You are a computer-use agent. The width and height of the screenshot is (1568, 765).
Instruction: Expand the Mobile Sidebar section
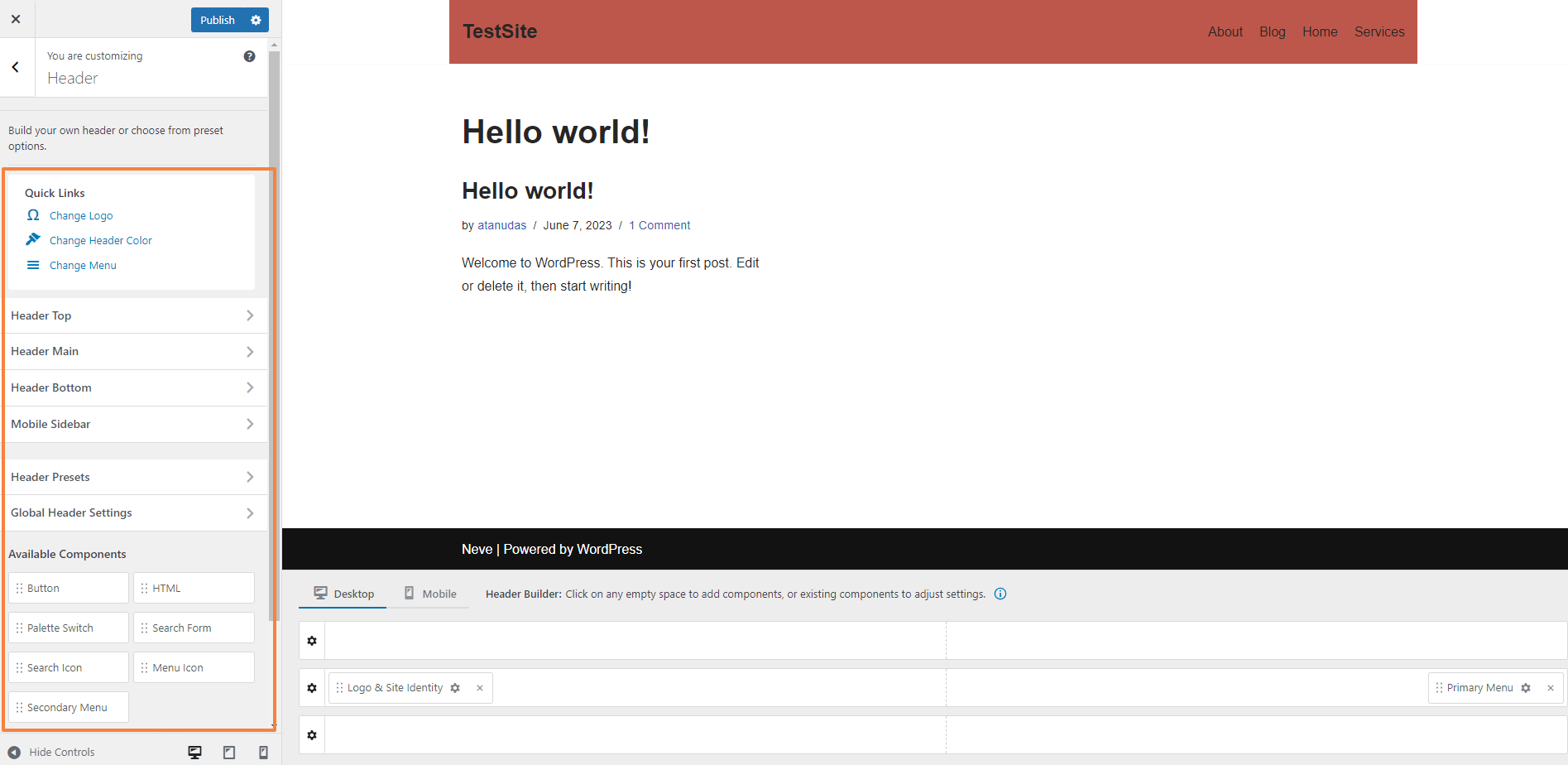point(135,424)
